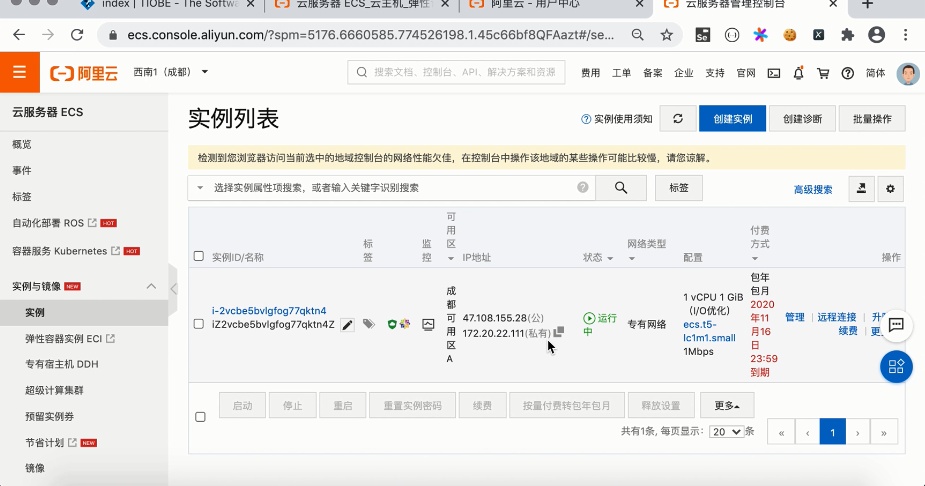Collapse the left sidebar handle
925x486 pixels.
(x=173, y=289)
